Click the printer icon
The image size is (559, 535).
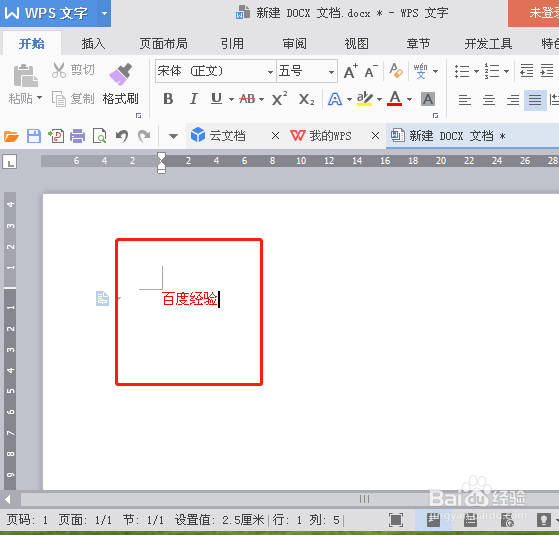click(77, 136)
